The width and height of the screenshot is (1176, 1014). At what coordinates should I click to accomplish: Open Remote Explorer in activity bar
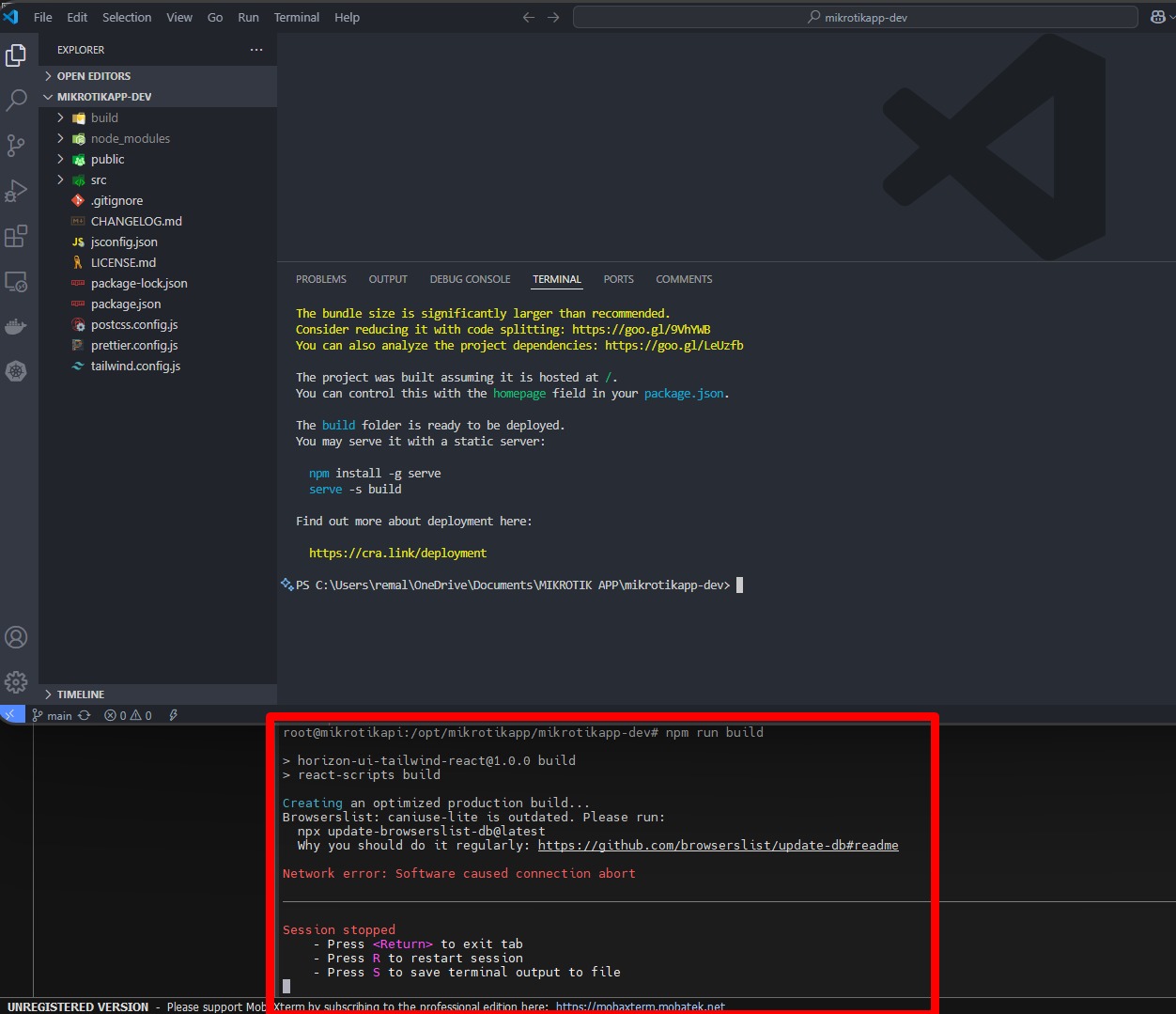[x=16, y=281]
